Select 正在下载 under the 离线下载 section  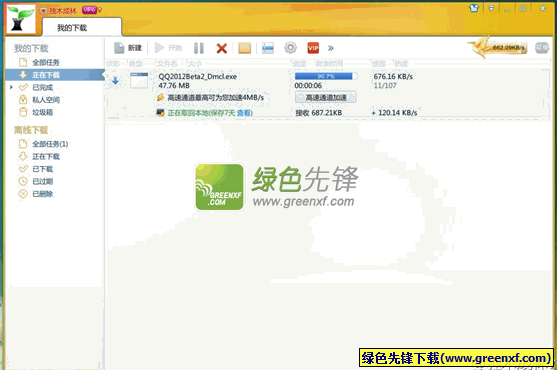coord(46,157)
